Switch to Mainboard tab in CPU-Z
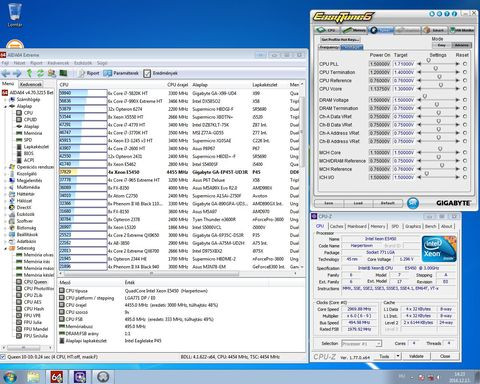 pyautogui.click(x=357, y=226)
